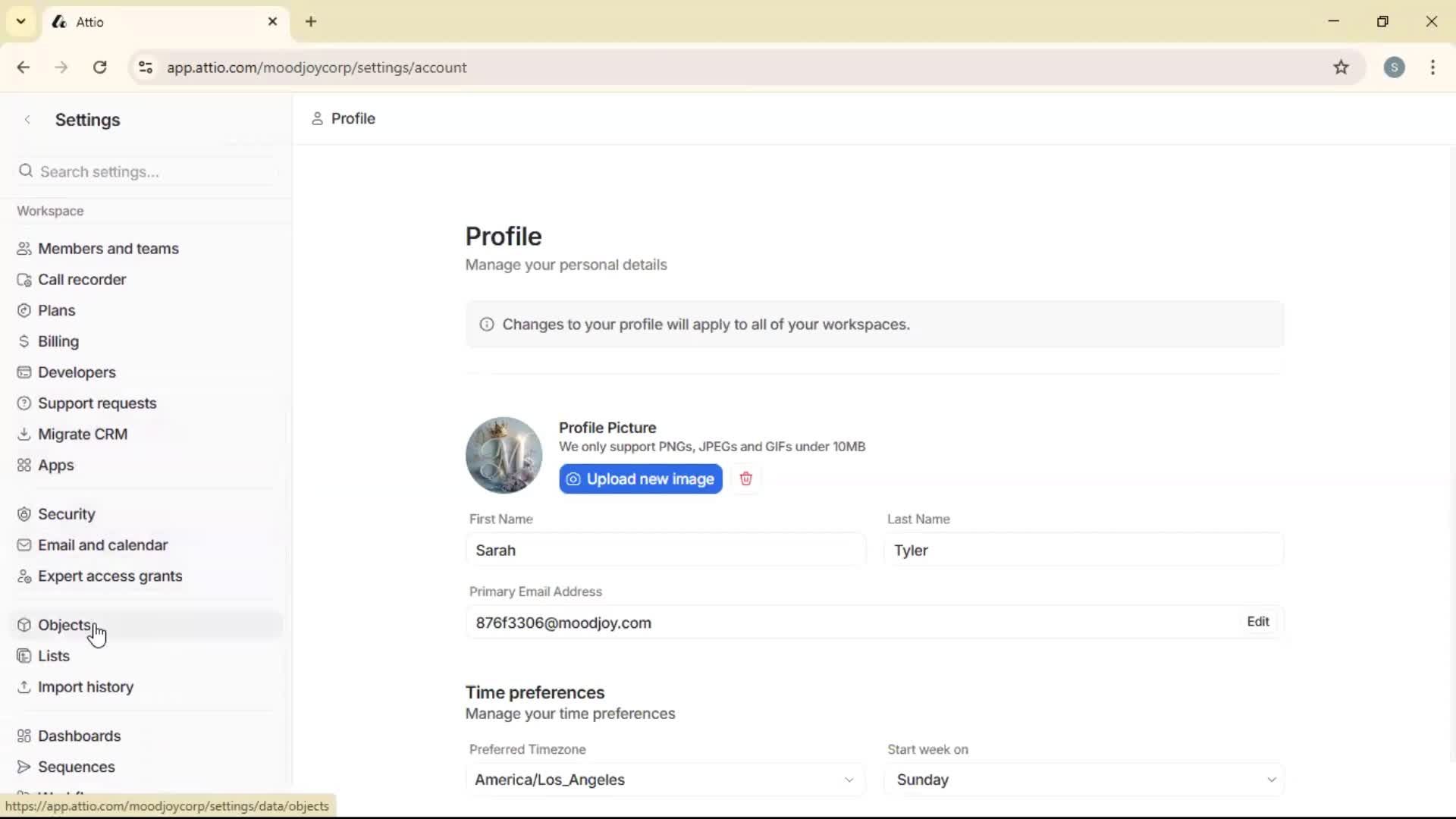Open the Developers settings page
Image resolution: width=1456 pixels, height=819 pixels.
point(146,372)
